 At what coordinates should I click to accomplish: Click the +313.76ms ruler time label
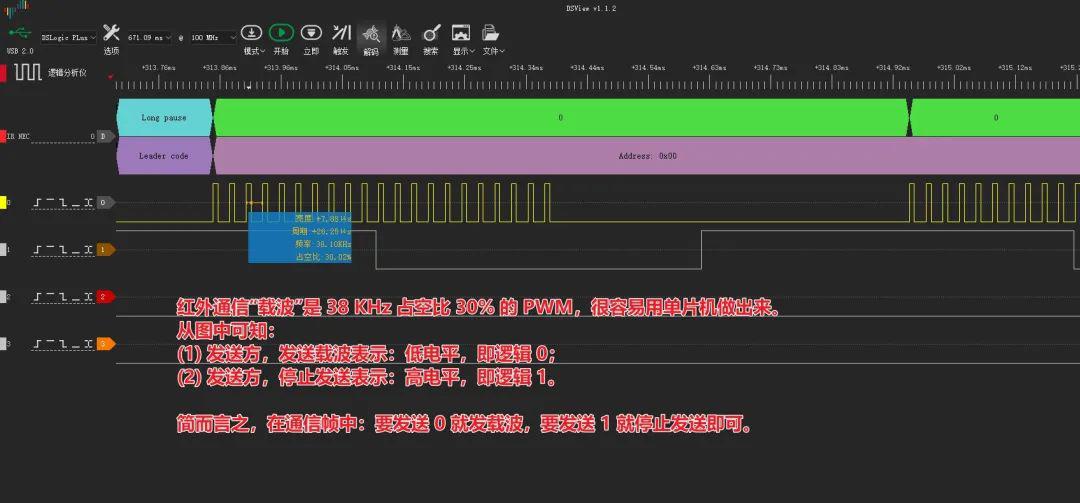(158, 68)
